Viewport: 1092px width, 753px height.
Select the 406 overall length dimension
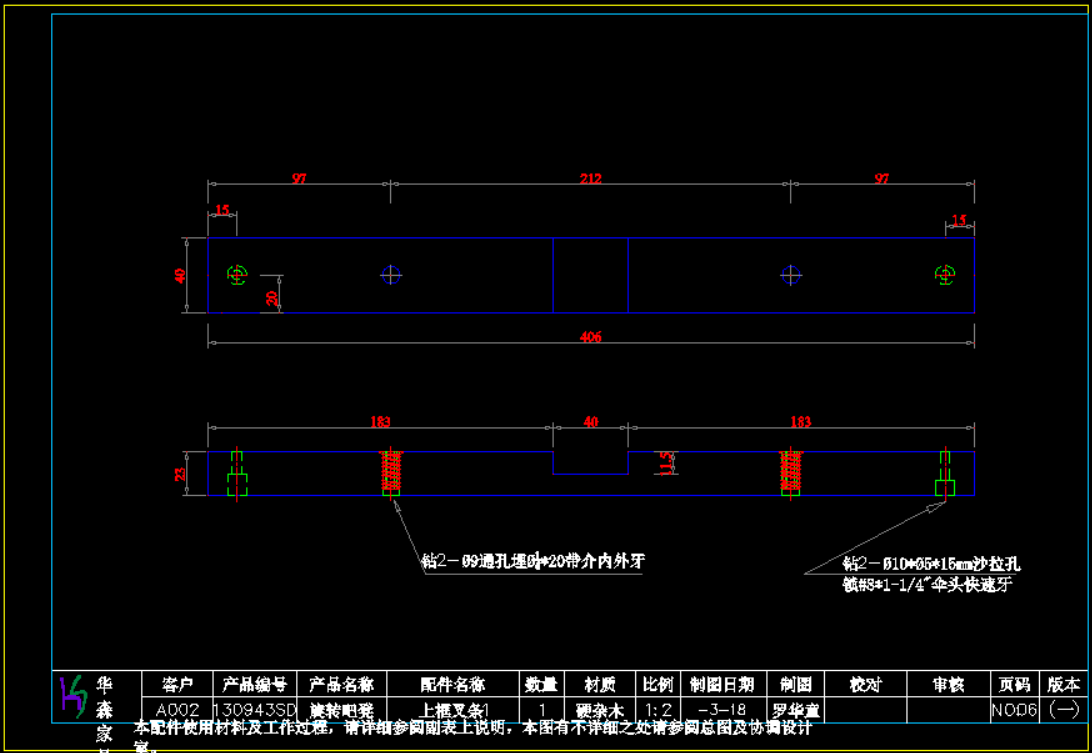coord(591,338)
